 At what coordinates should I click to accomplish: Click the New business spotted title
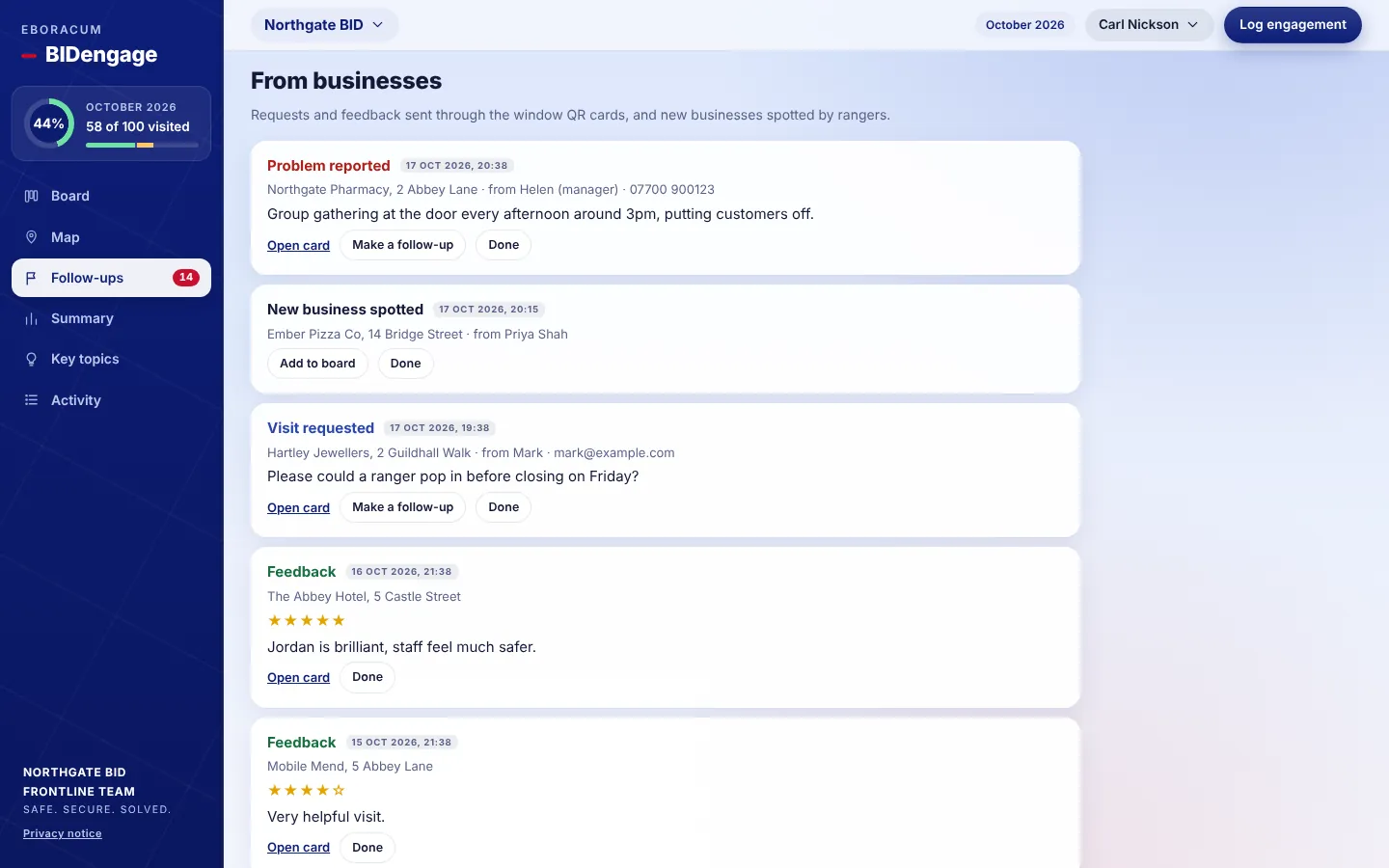click(x=345, y=310)
